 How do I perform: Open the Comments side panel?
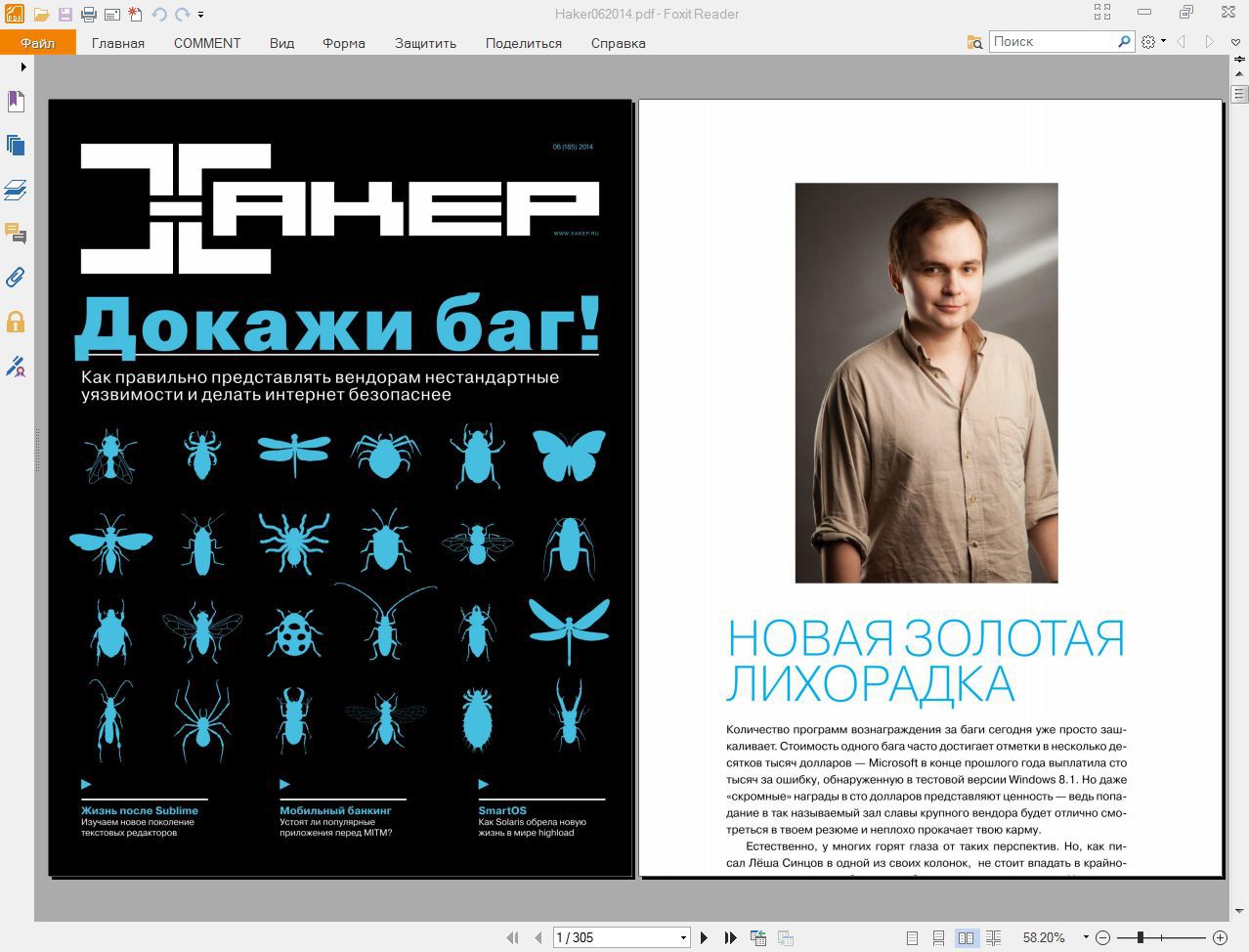tap(16, 234)
